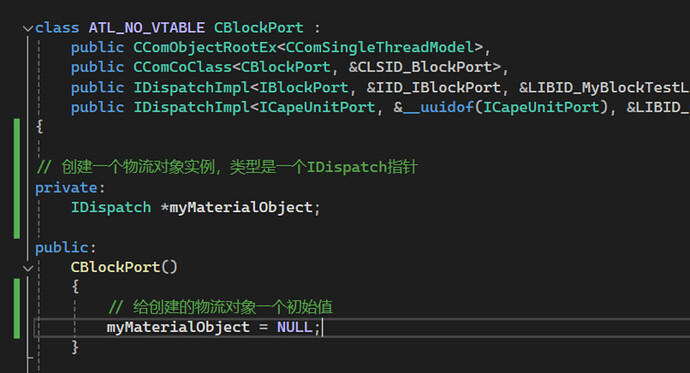Image resolution: width=690 pixels, height=373 pixels.
Task: Collapse the CBlockPort() constructor body
Action: tap(28, 268)
